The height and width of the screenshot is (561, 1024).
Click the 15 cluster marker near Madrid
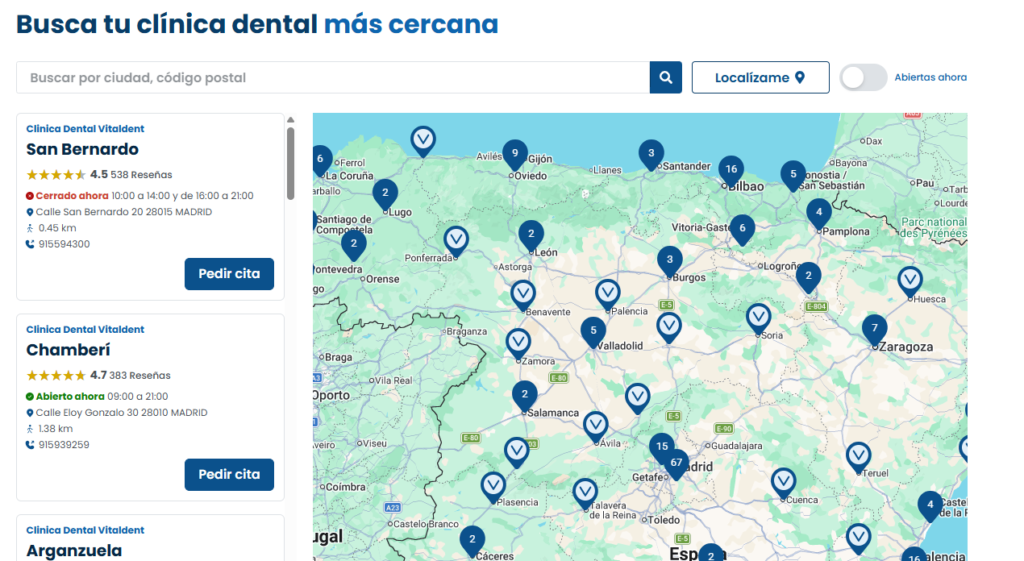pyautogui.click(x=662, y=447)
